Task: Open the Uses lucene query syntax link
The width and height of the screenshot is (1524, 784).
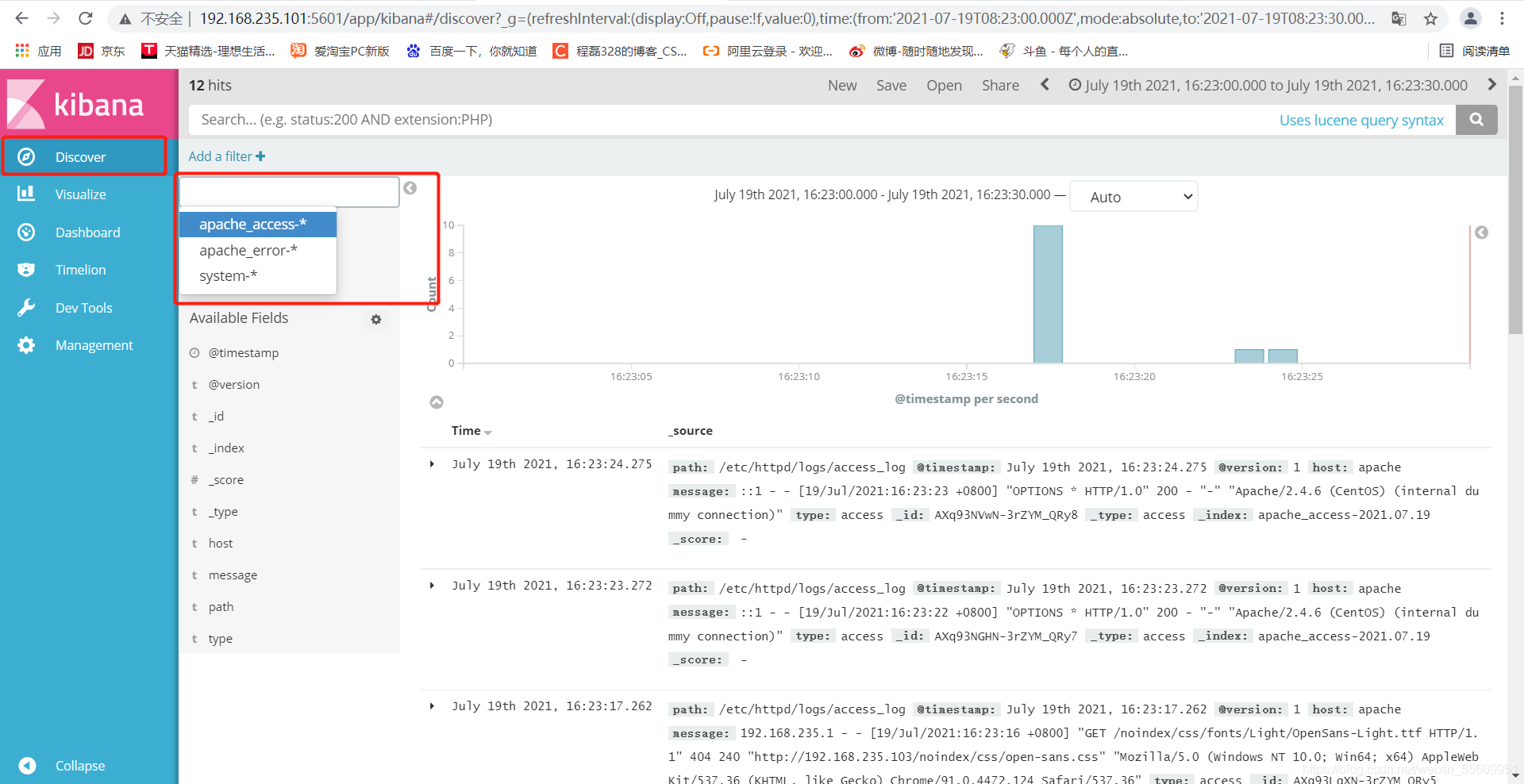Action: click(x=1361, y=120)
